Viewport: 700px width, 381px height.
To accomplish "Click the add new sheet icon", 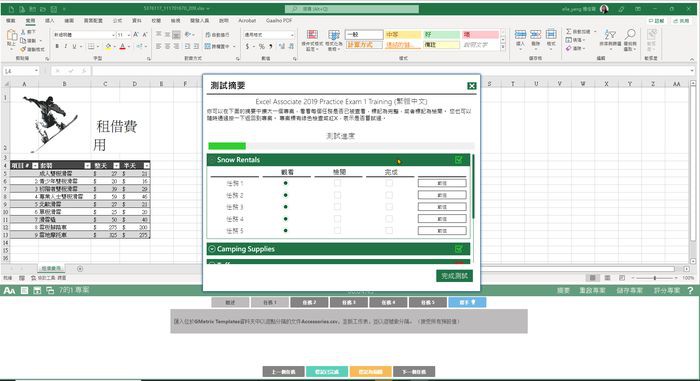I will tap(80, 268).
